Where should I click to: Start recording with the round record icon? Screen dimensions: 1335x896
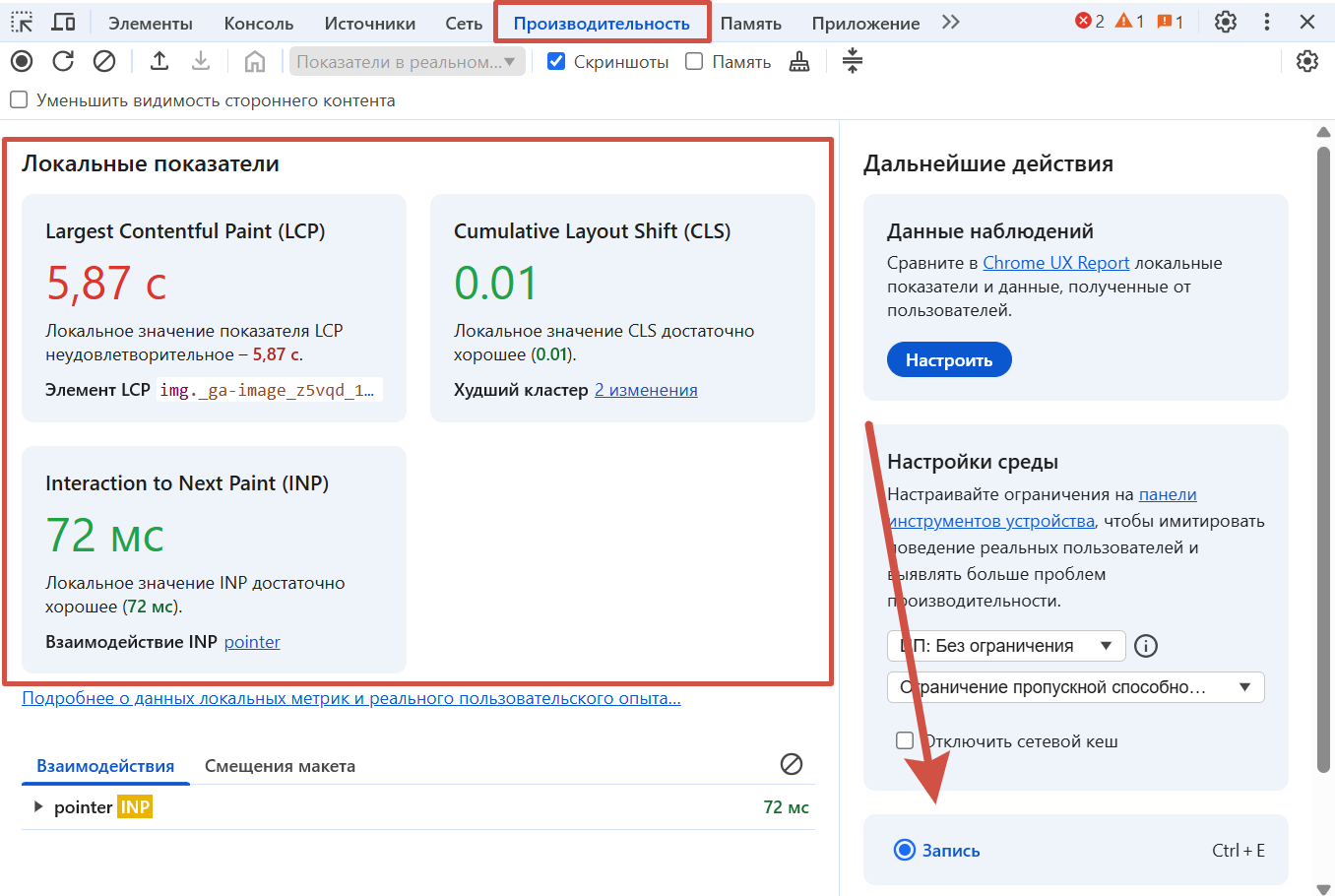(22, 61)
